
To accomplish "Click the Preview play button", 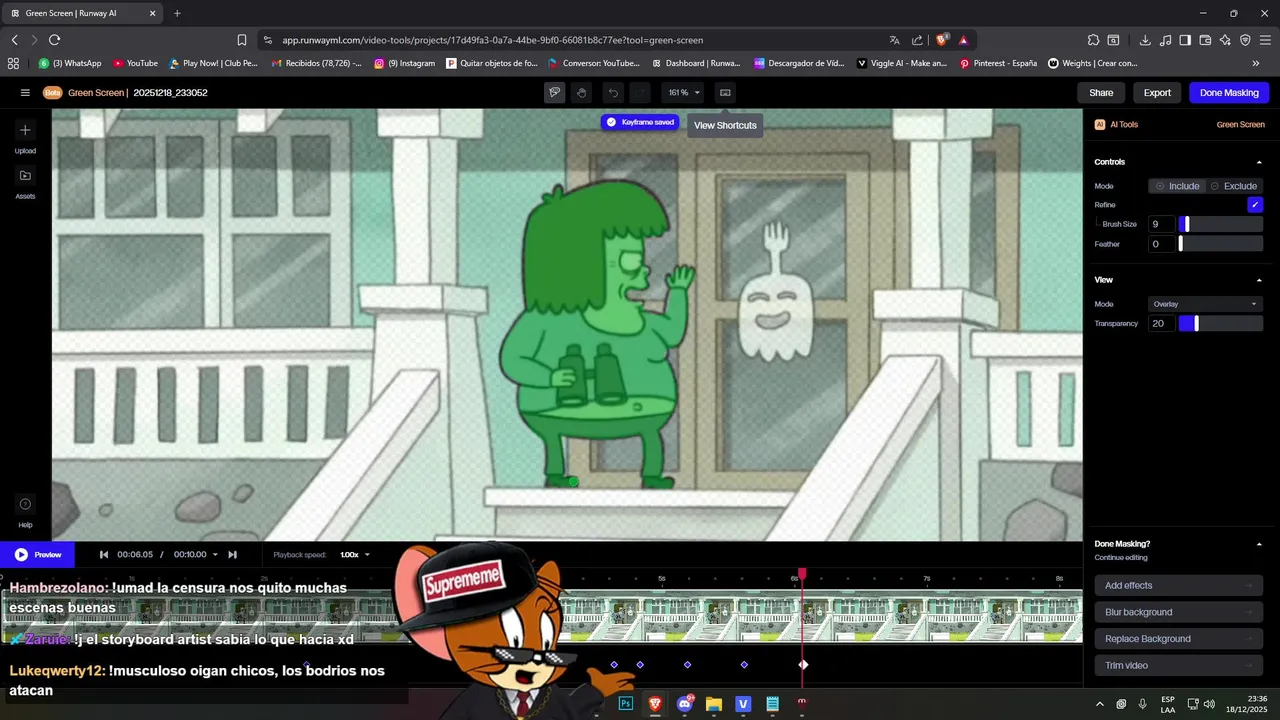I will click(x=38, y=554).
